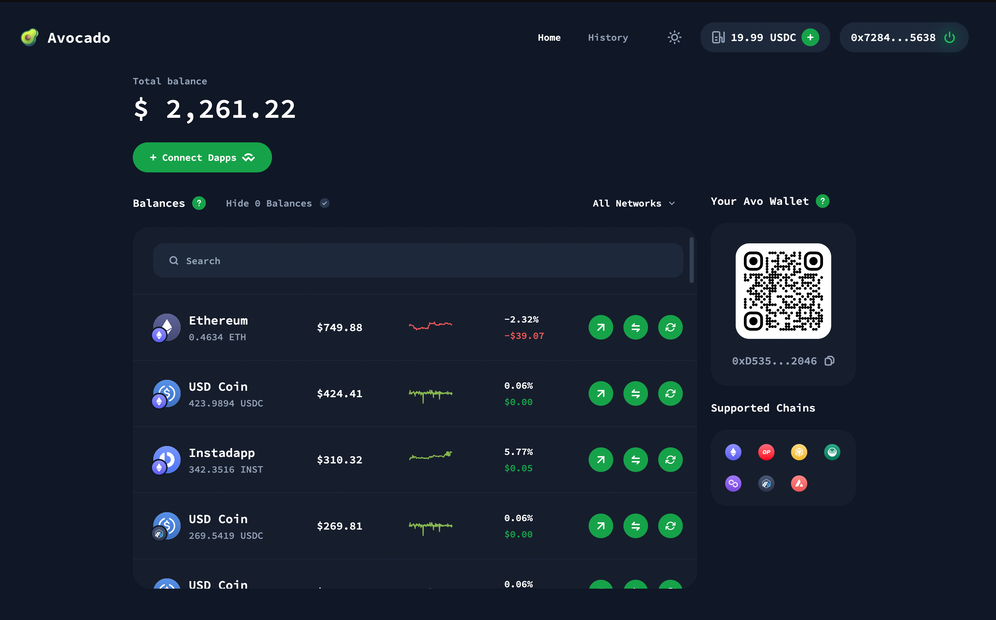Open the Your Avo Wallet help icon
996x620 pixels.
pos(822,201)
